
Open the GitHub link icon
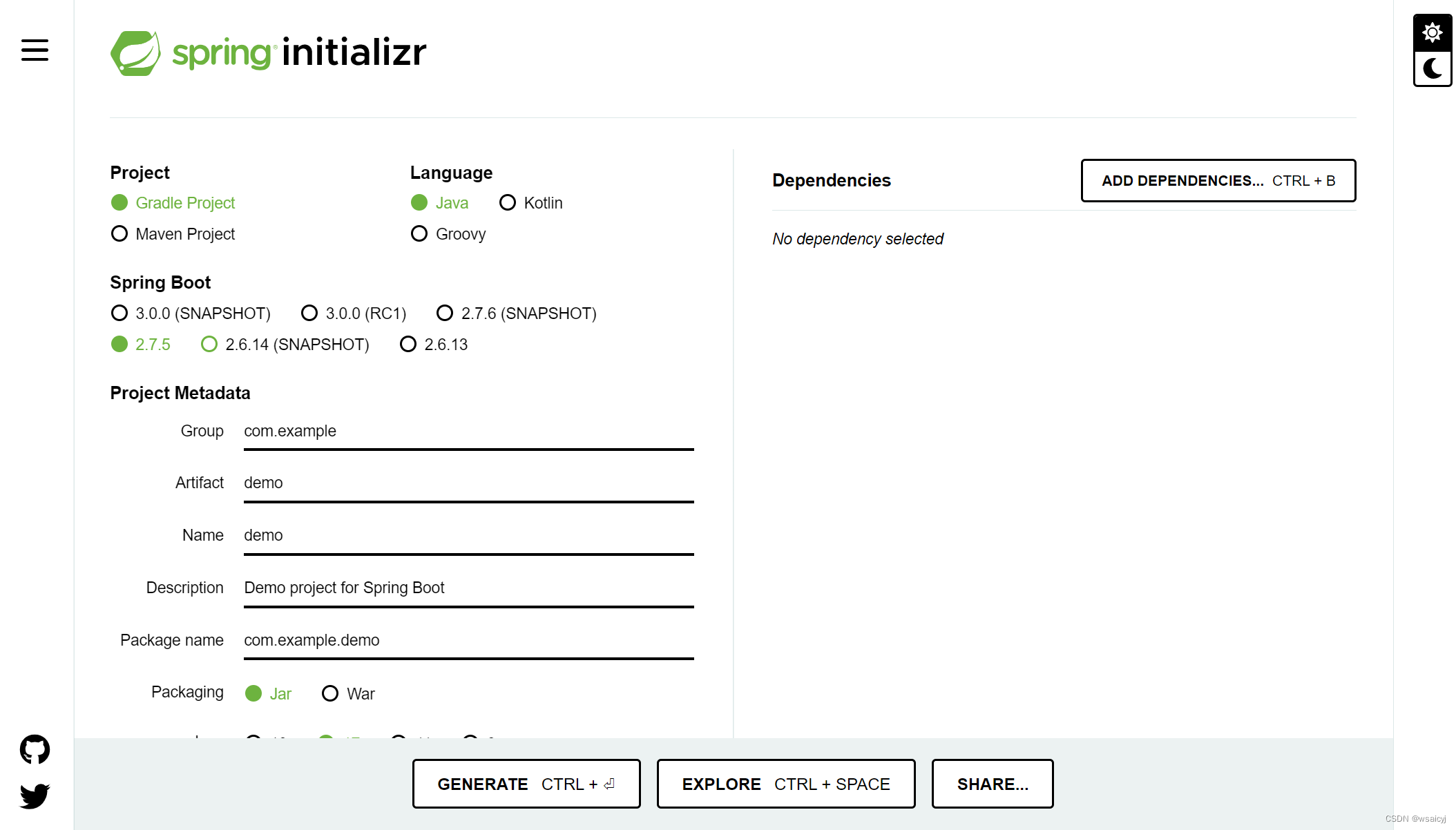click(x=35, y=749)
